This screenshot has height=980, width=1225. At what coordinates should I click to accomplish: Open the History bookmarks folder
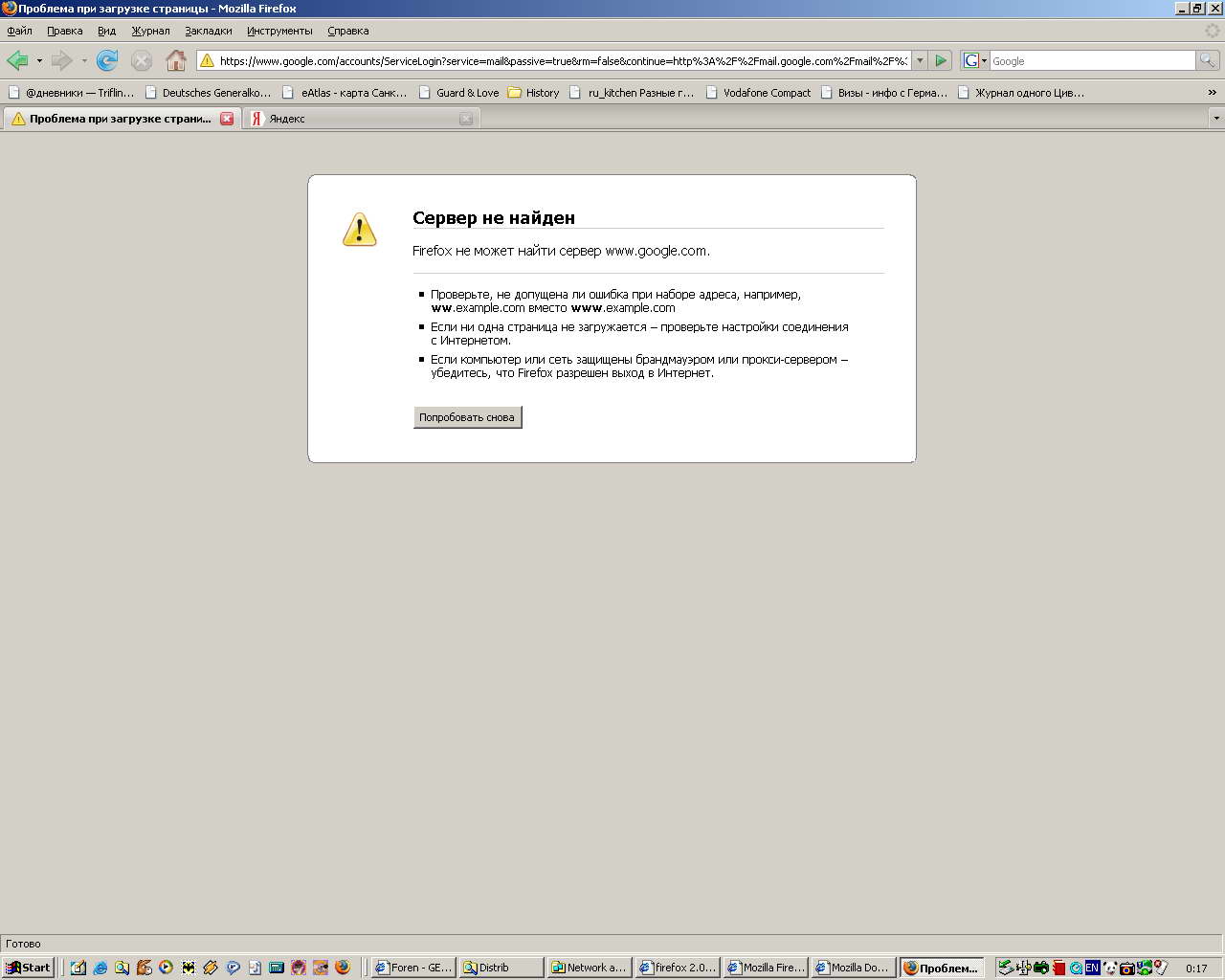[533, 93]
